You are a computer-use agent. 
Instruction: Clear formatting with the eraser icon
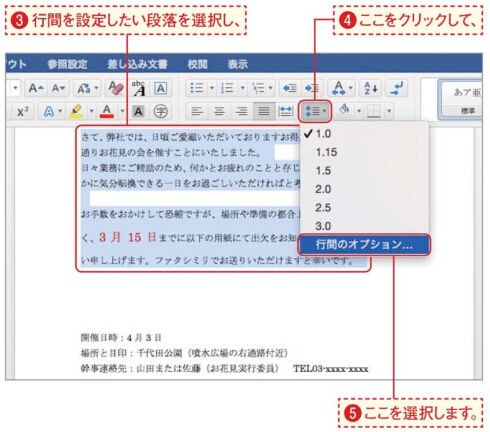point(116,88)
